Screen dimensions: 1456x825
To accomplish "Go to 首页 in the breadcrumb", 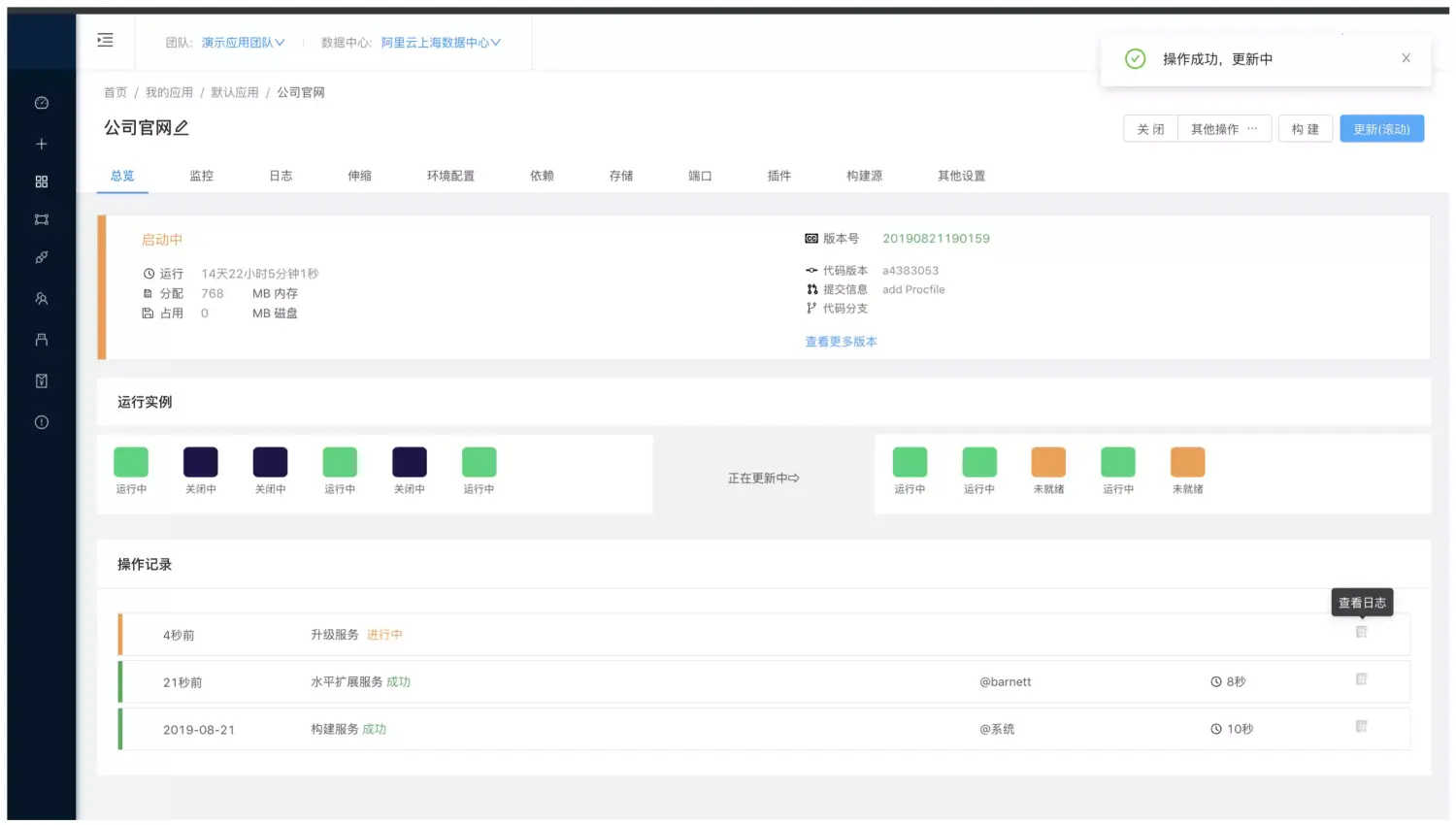I will [x=116, y=92].
